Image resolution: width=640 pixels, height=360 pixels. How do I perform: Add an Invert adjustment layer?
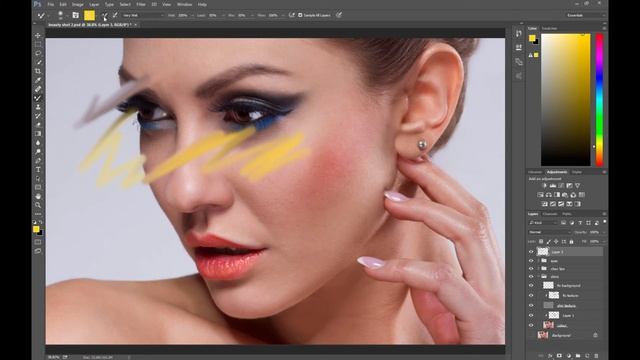click(x=544, y=204)
